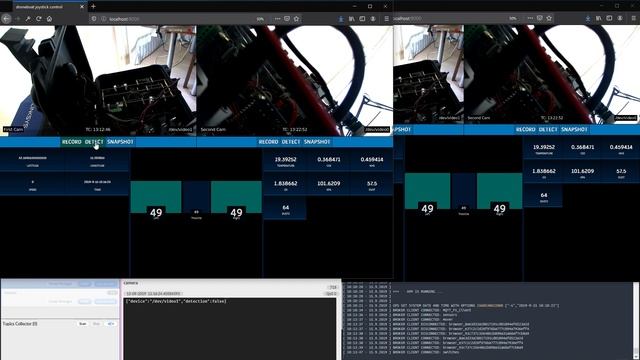
Task: Open Pocket save icon in right browser
Action: coord(540,19)
